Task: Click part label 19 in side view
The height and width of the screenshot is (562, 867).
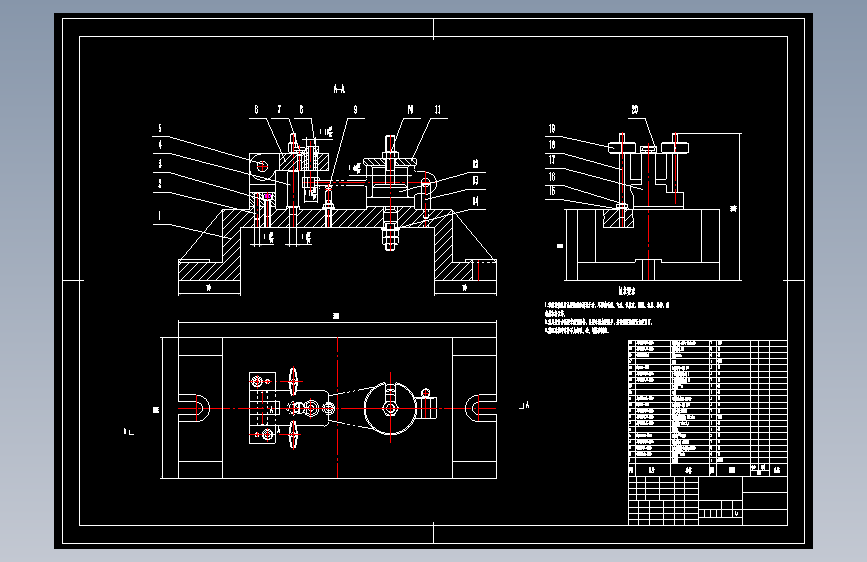Action: coord(551,128)
